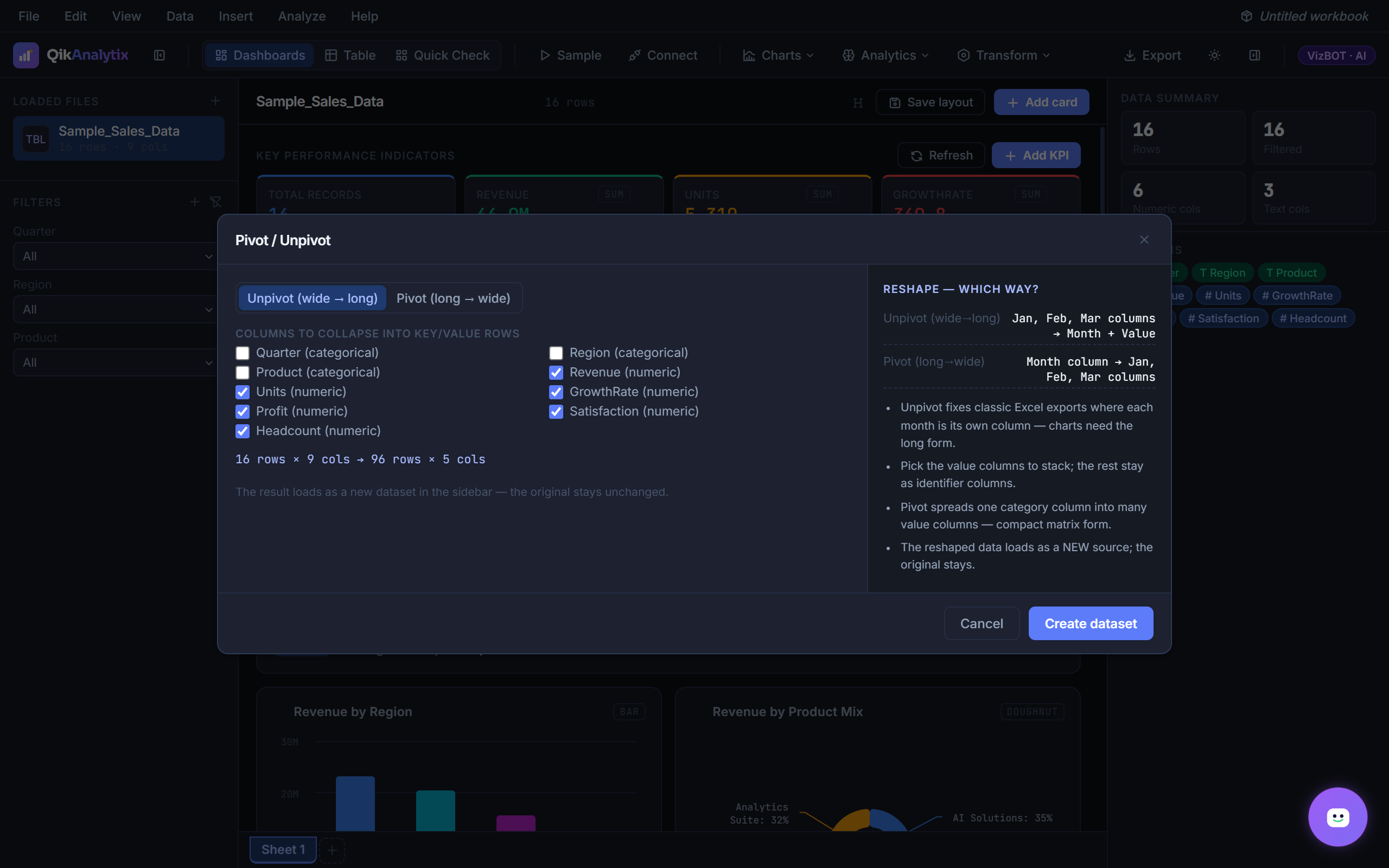Click the add filter plus icon

point(195,202)
